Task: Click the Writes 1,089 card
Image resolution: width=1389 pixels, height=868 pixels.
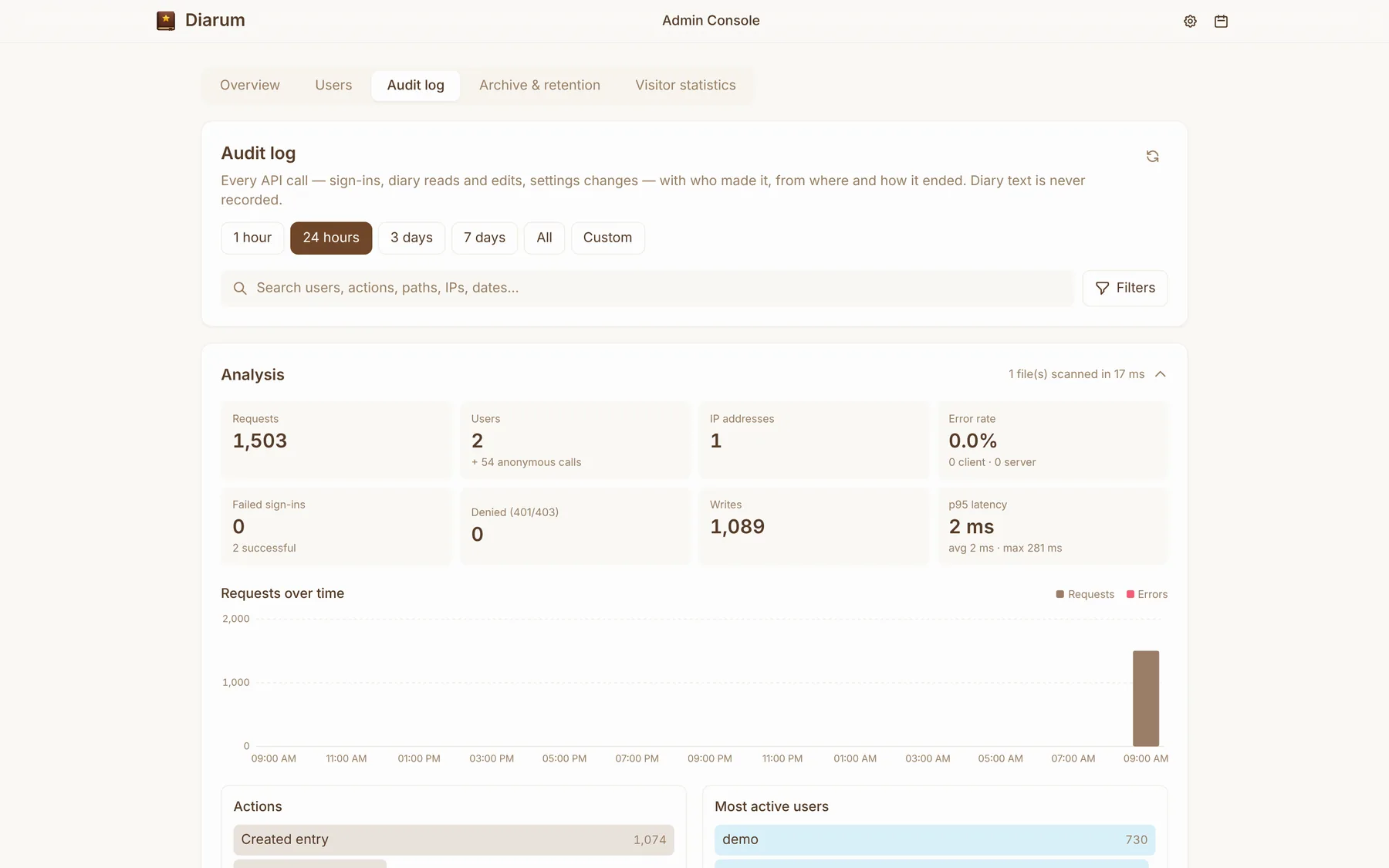Action: pyautogui.click(x=814, y=526)
